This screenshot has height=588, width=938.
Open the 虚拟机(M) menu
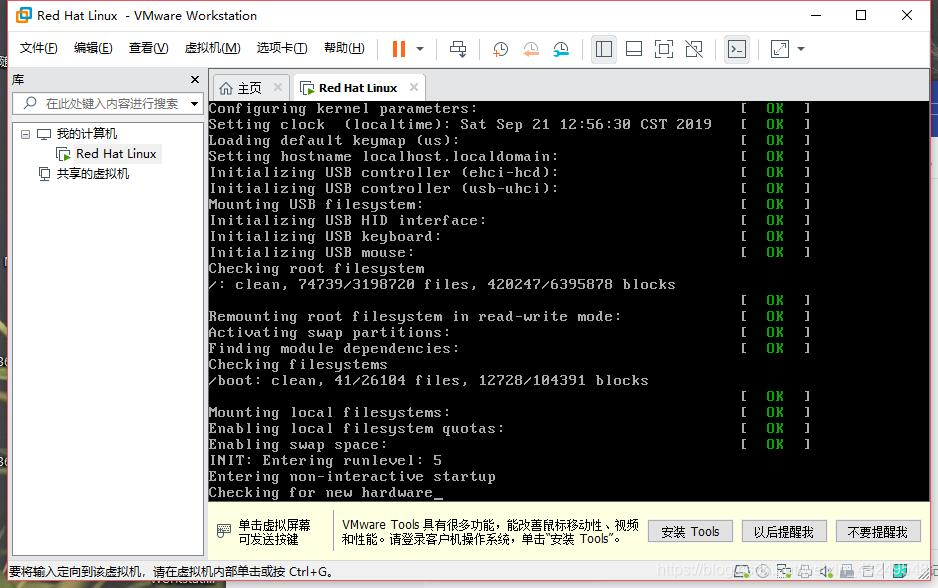(x=212, y=48)
